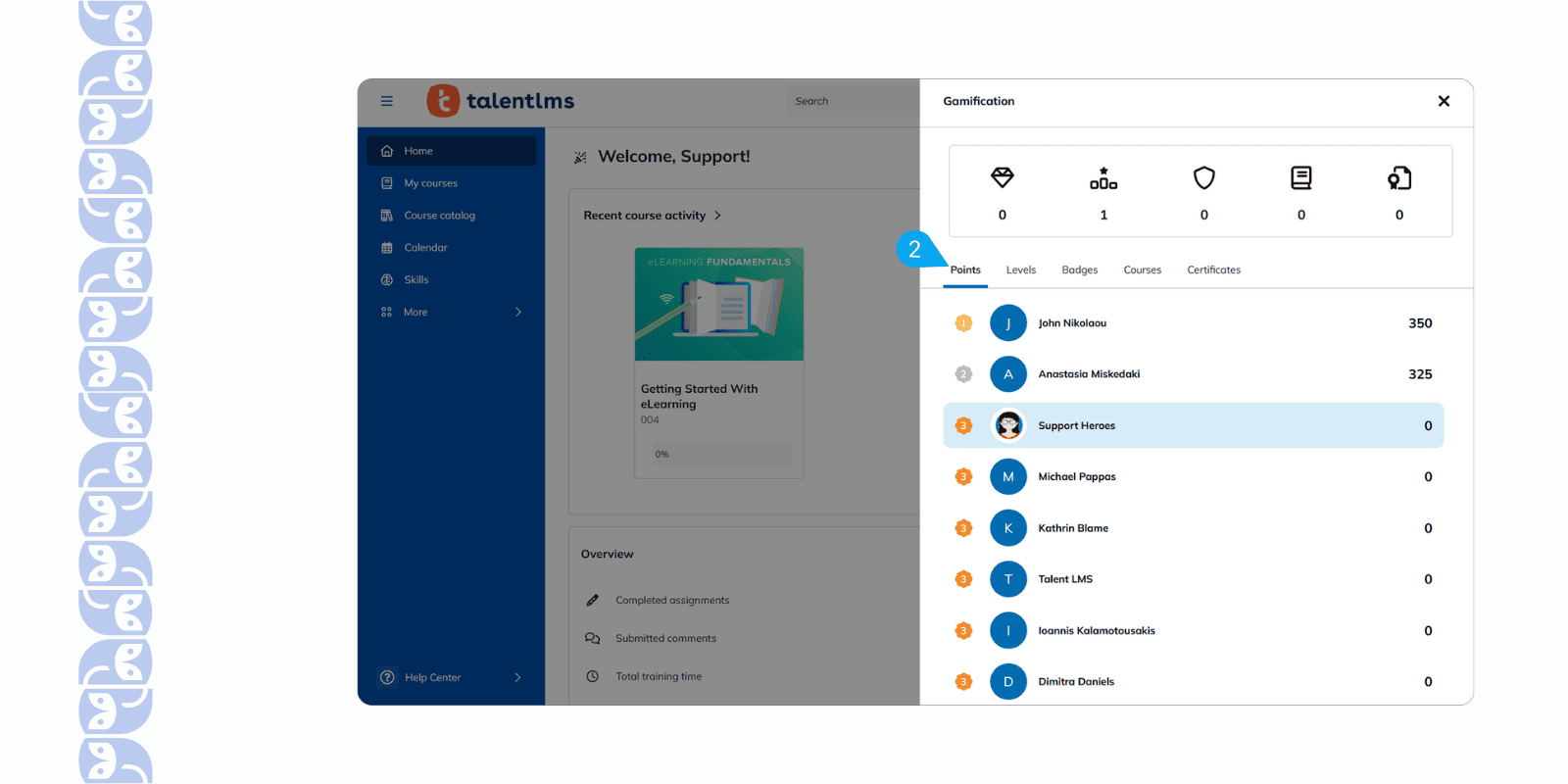Open Getting Started With eLearning title

[x=700, y=396]
